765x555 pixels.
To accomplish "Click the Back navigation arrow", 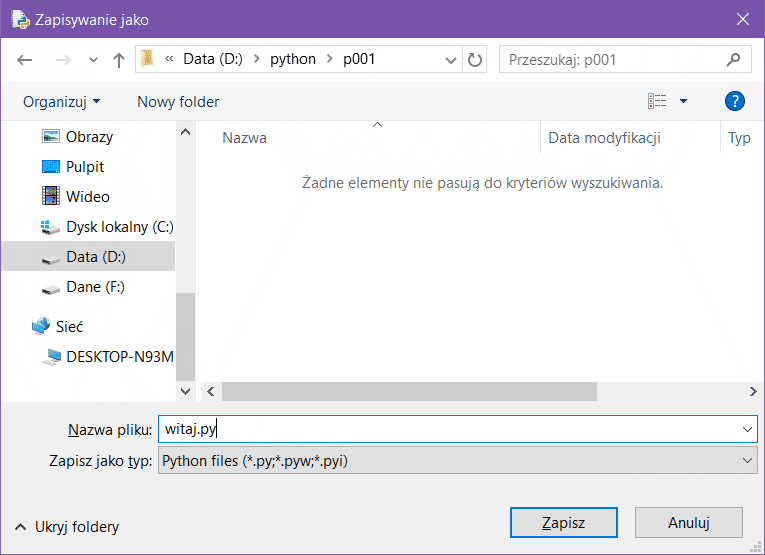I will 25,60.
